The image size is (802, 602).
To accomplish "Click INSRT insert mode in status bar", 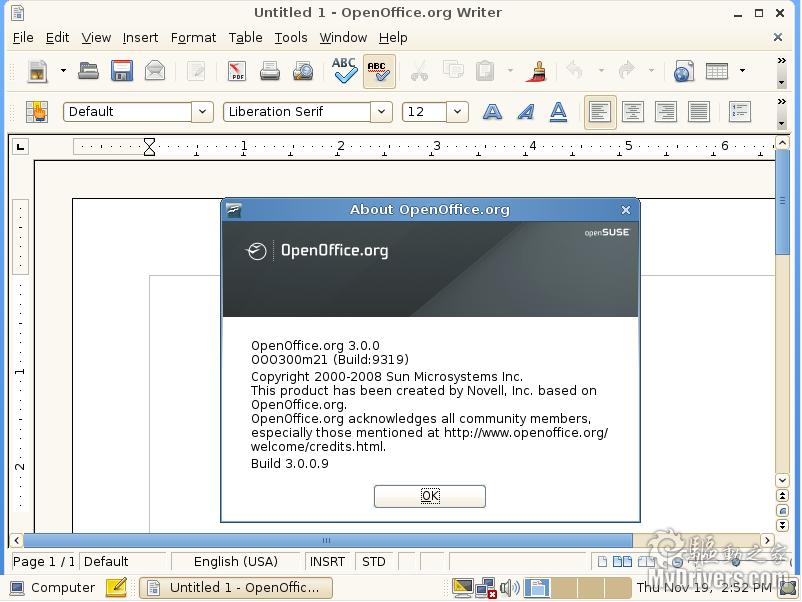I will coord(327,562).
